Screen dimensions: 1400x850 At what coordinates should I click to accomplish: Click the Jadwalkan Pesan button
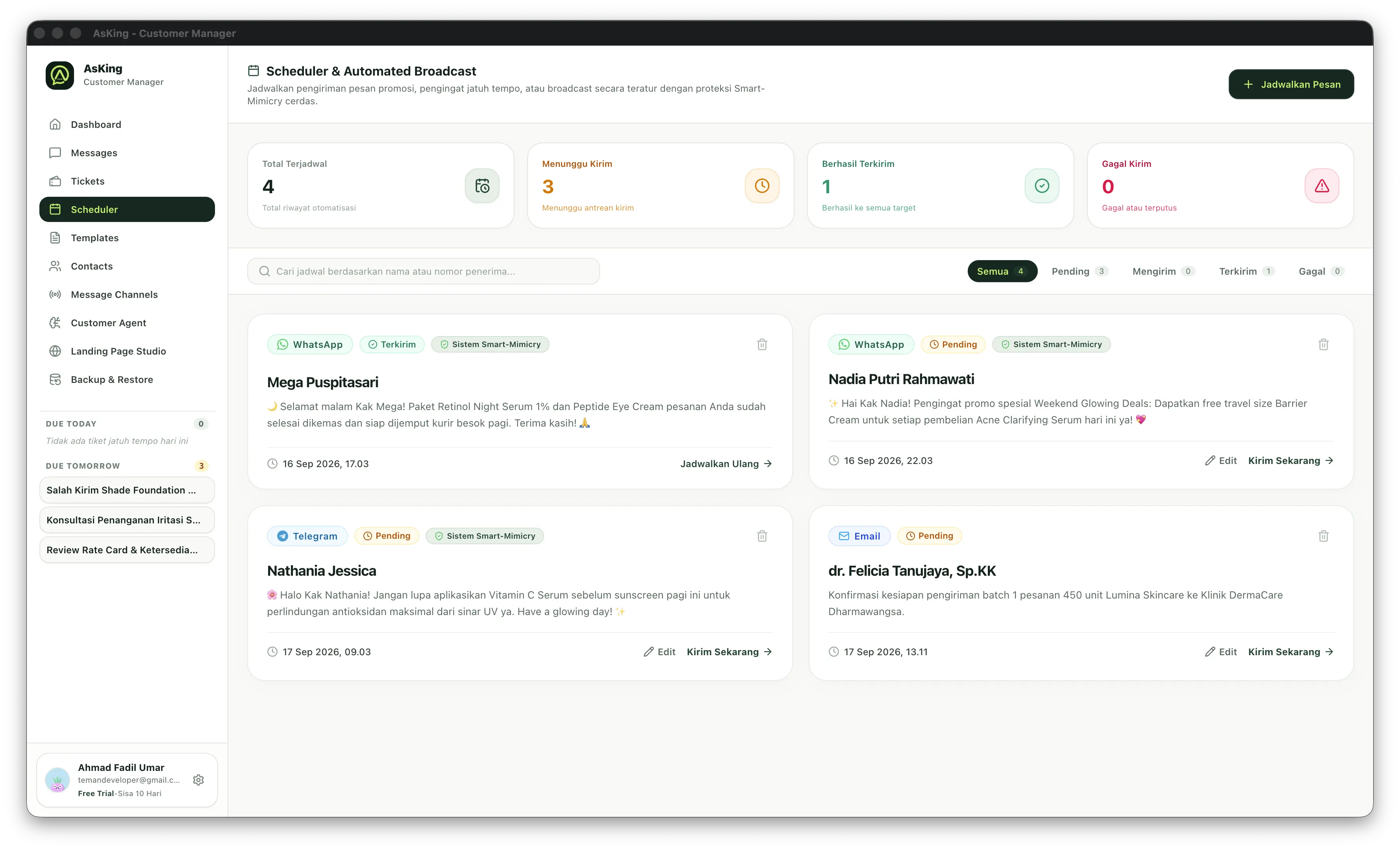(x=1291, y=85)
